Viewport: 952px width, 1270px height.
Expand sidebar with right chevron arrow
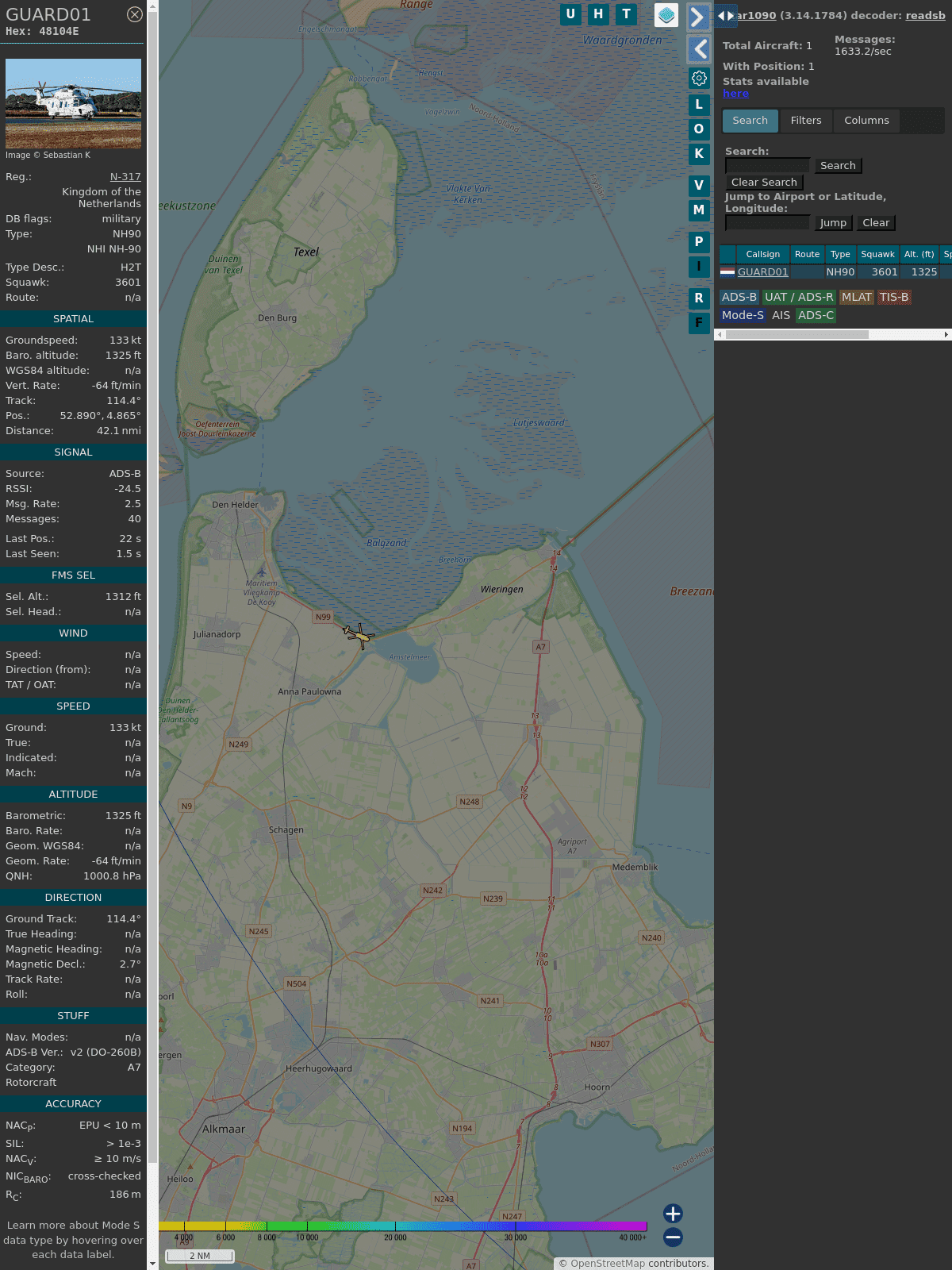[x=698, y=17]
